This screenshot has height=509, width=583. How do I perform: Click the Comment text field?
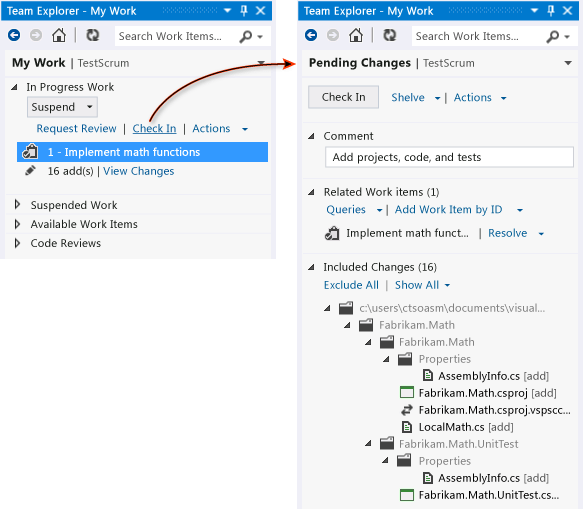tap(449, 157)
